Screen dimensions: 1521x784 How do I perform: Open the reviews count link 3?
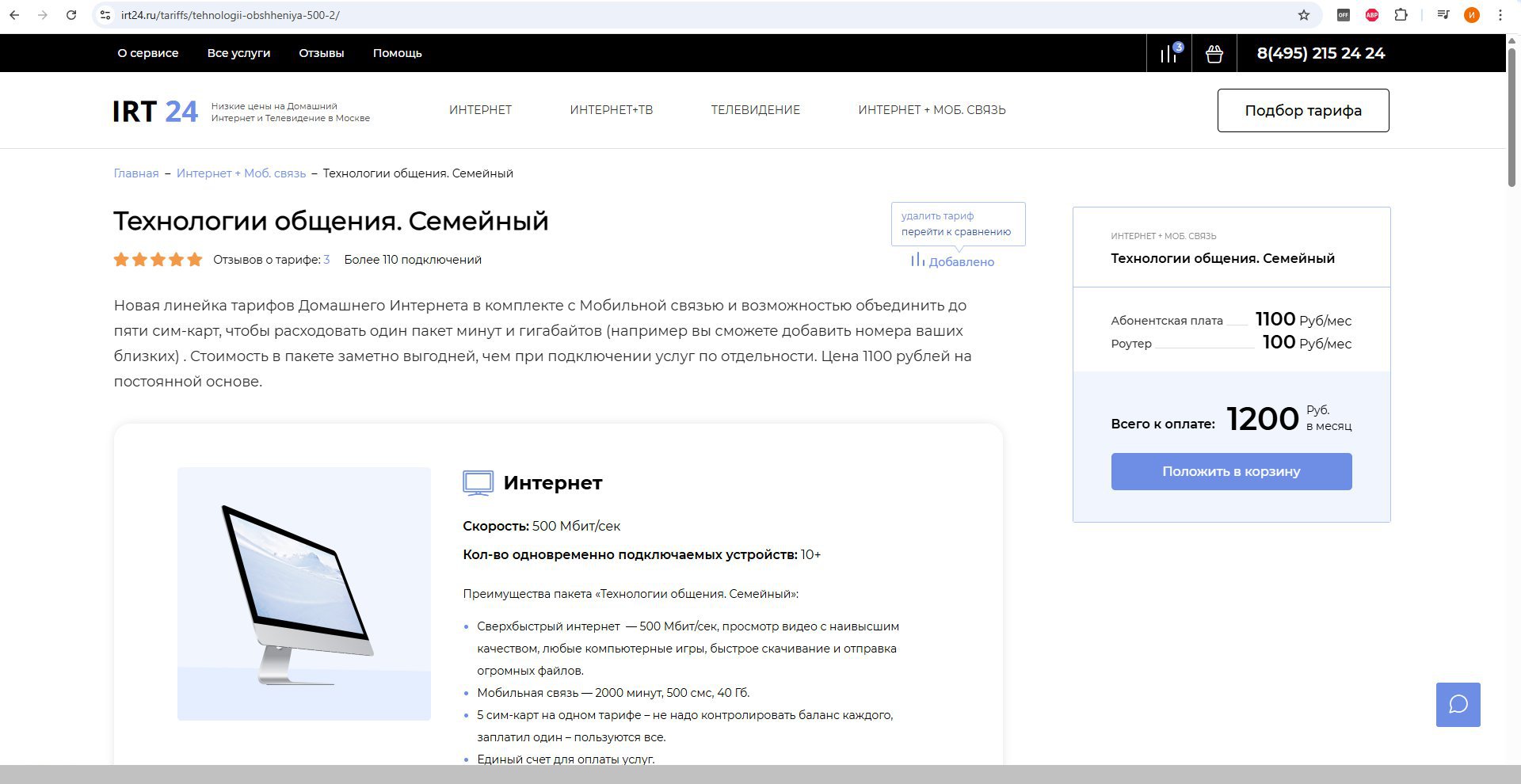326,260
